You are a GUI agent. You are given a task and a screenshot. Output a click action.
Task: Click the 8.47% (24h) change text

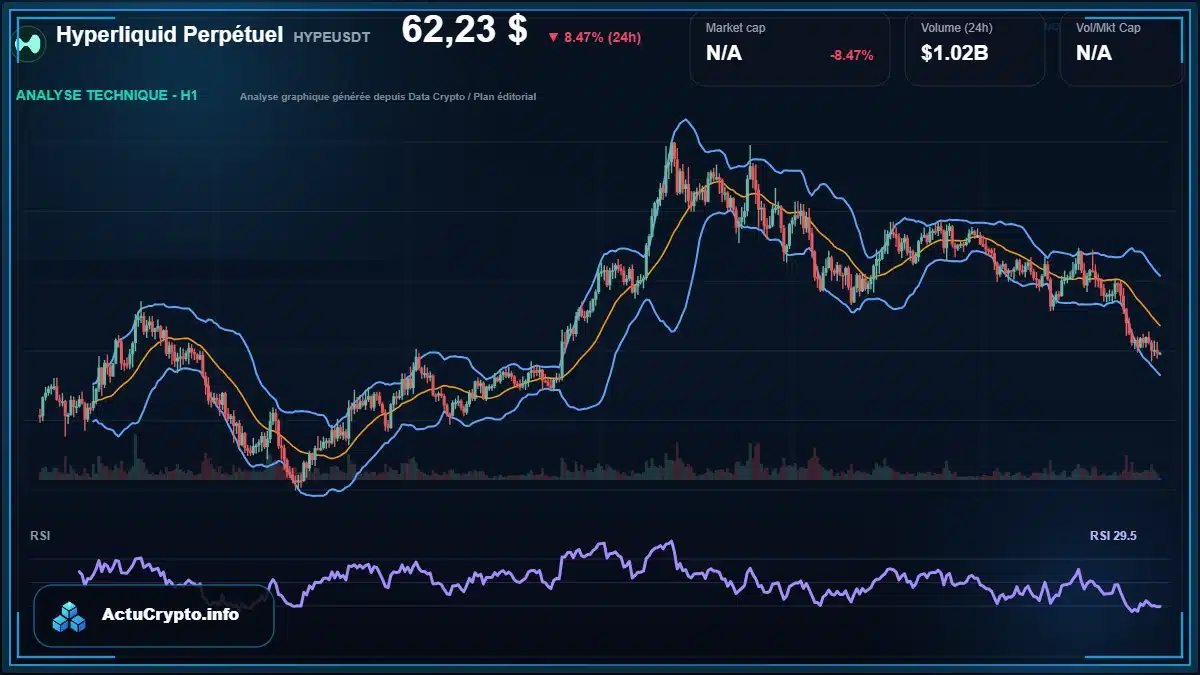click(x=602, y=37)
